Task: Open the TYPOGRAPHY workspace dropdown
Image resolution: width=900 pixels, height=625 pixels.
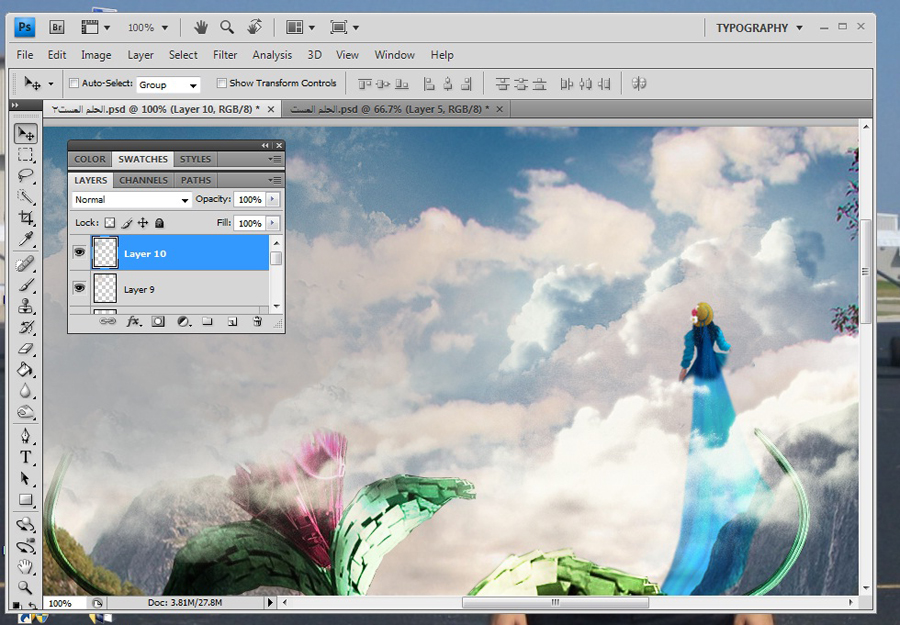Action: [x=759, y=28]
